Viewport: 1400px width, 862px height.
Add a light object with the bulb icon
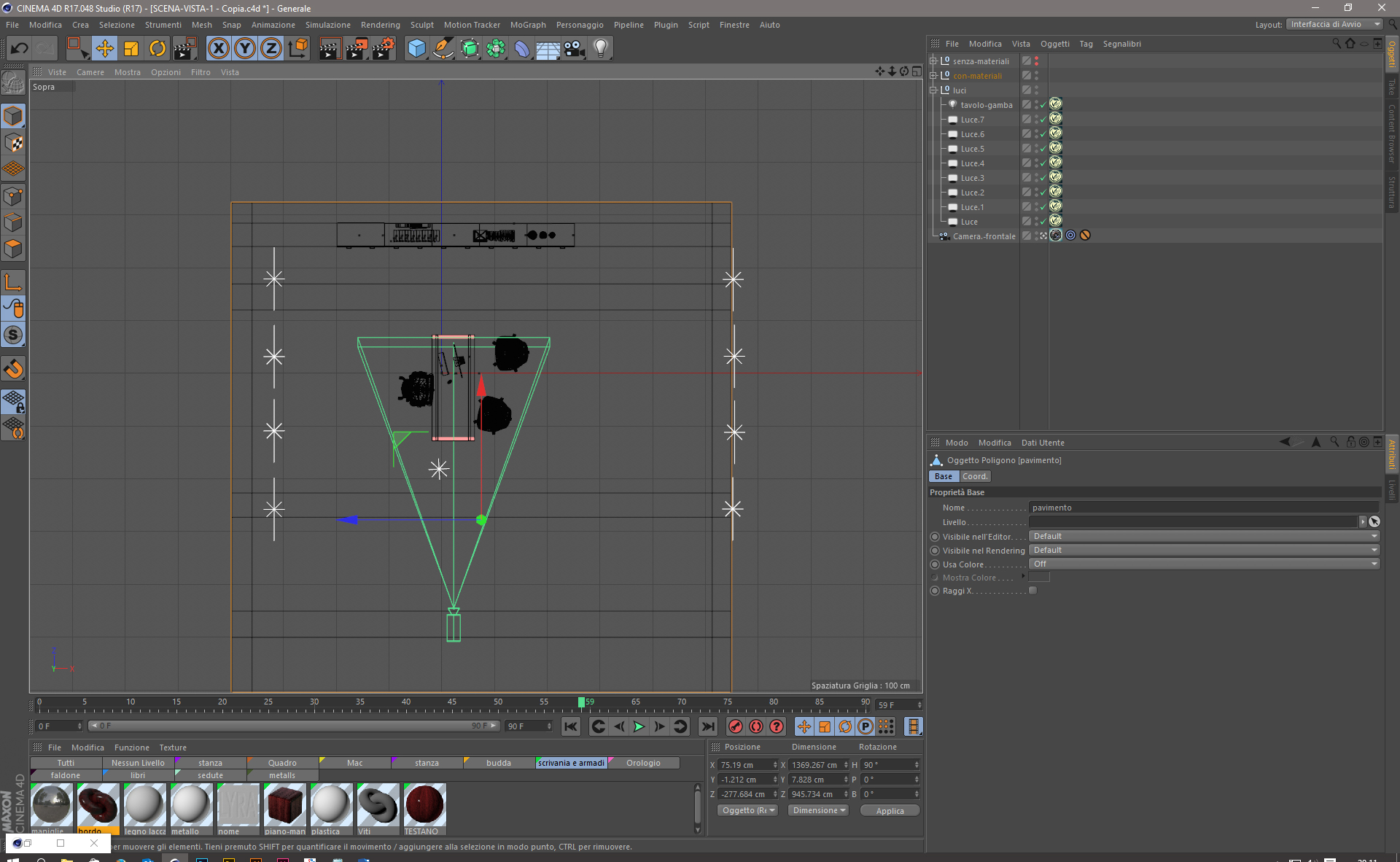pyautogui.click(x=600, y=49)
